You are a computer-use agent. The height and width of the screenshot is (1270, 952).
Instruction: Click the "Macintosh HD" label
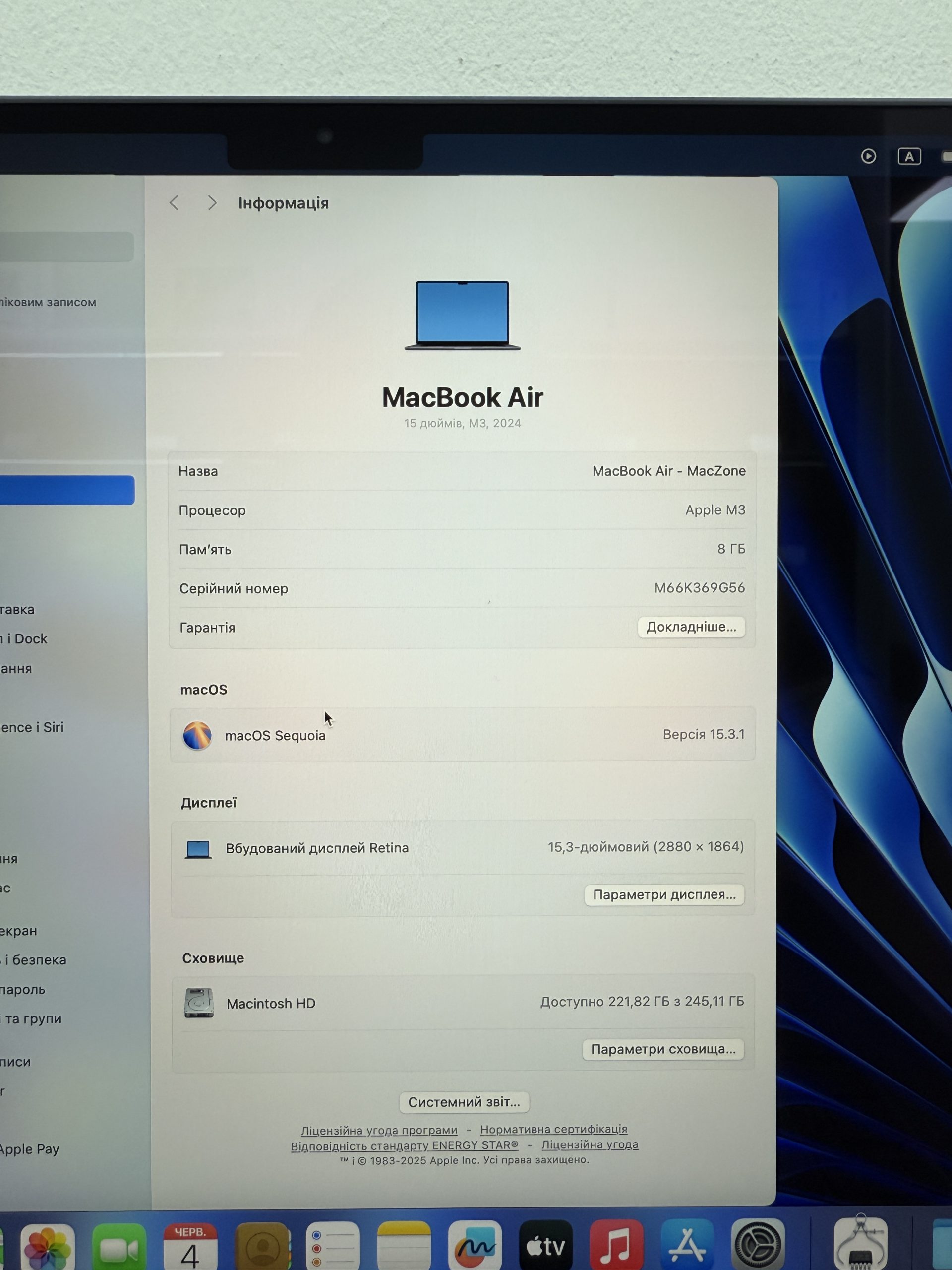(271, 1003)
